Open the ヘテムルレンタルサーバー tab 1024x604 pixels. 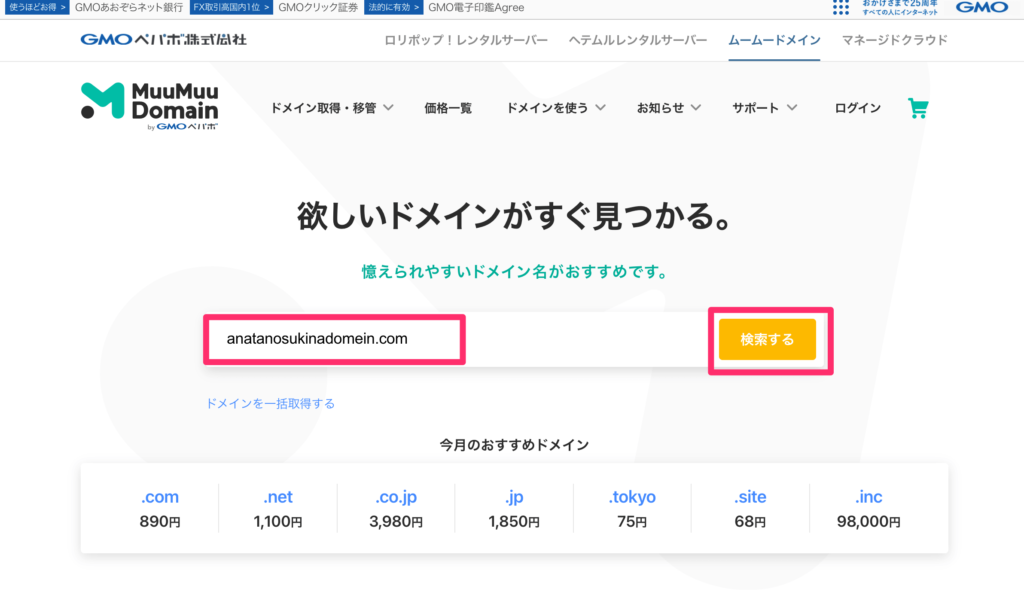(x=638, y=40)
